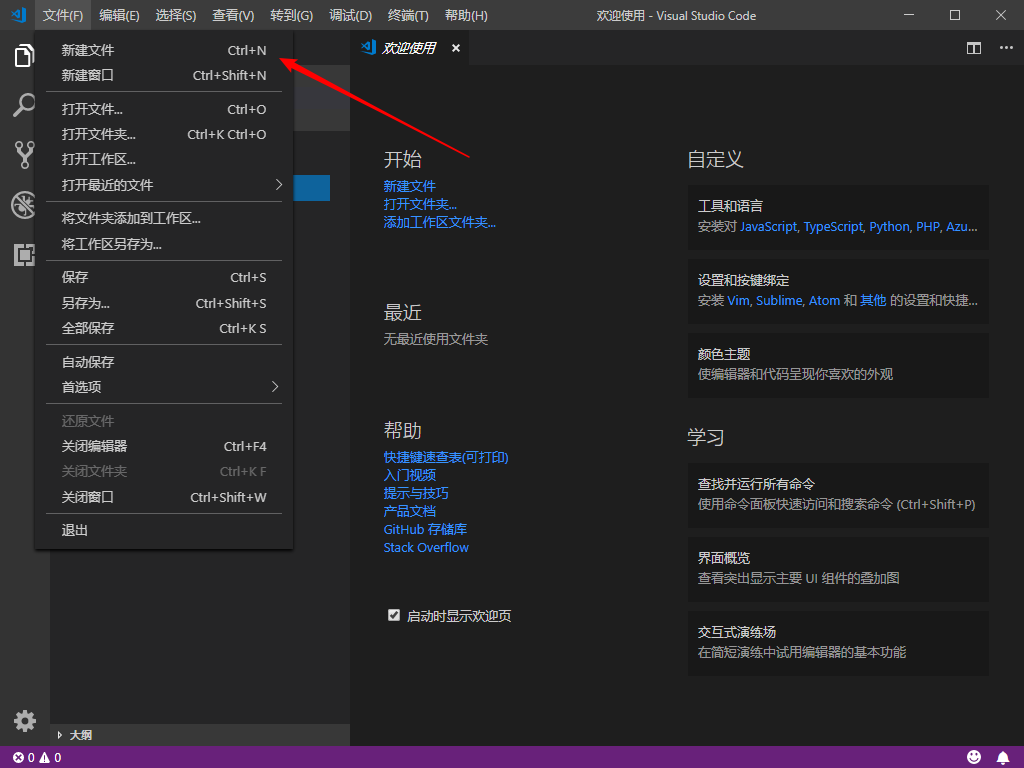The image size is (1024, 768).
Task: Open 快捷键速查表(可打印) link
Action: pos(446,457)
